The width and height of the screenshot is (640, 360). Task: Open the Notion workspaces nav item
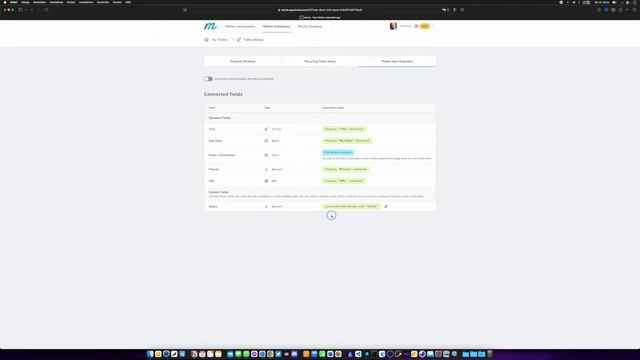[240, 27]
